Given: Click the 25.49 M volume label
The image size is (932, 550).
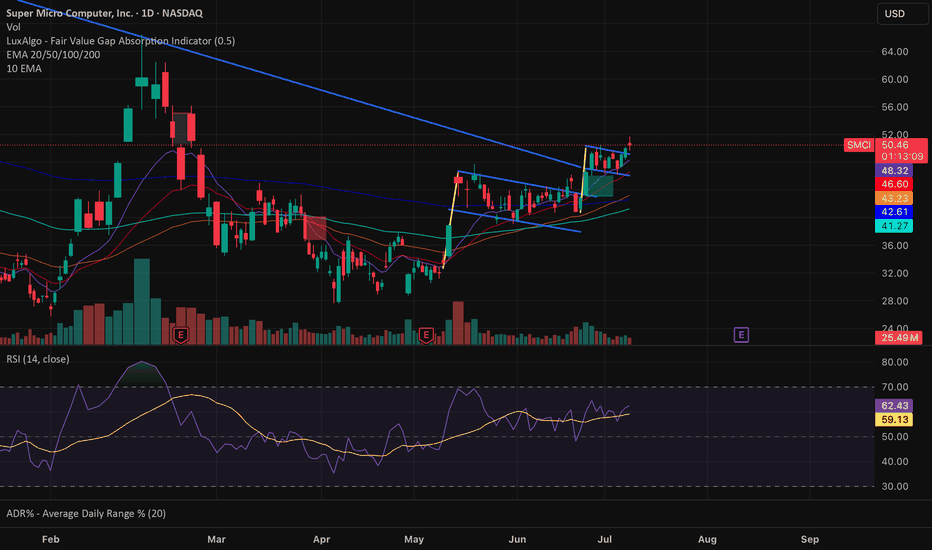Looking at the screenshot, I should 899,338.
